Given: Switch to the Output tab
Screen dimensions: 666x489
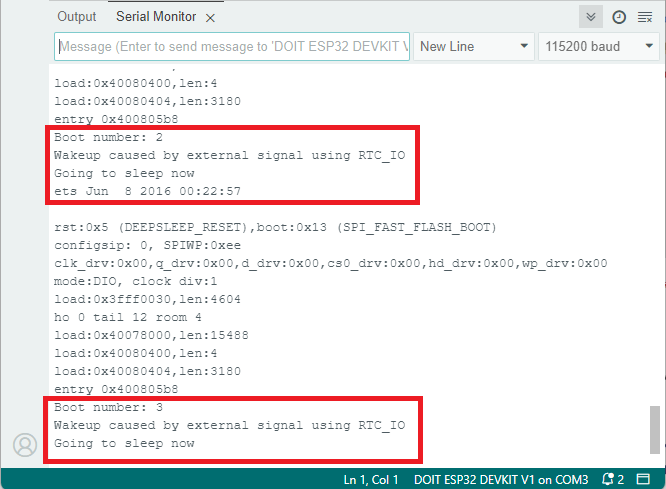Looking at the screenshot, I should click(77, 17).
